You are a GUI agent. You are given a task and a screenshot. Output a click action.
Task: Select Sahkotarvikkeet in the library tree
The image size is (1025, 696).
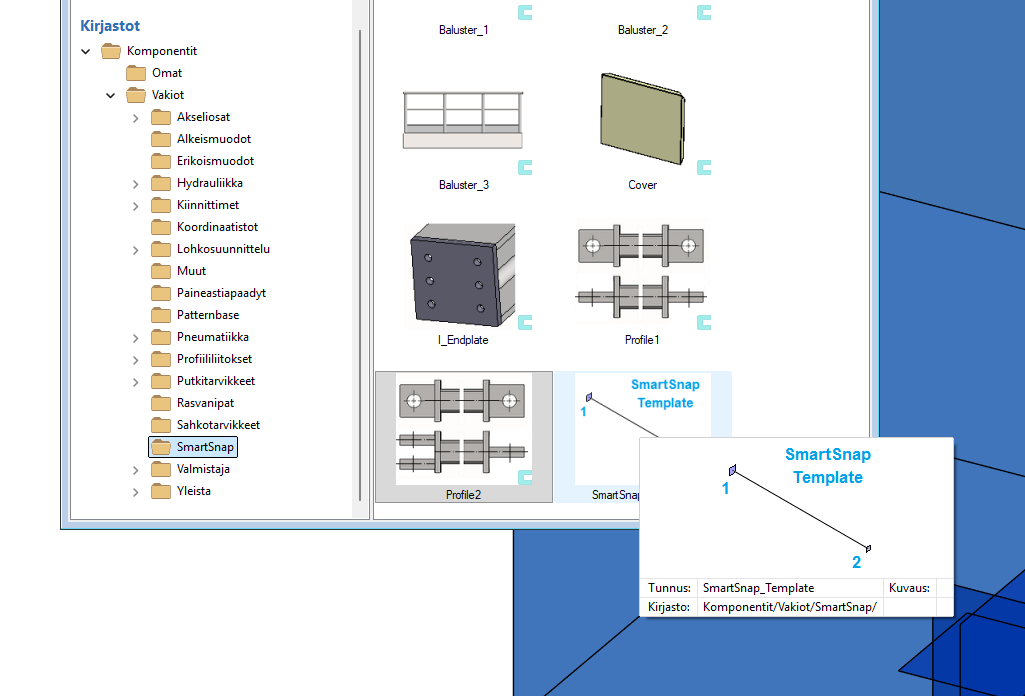pos(218,425)
